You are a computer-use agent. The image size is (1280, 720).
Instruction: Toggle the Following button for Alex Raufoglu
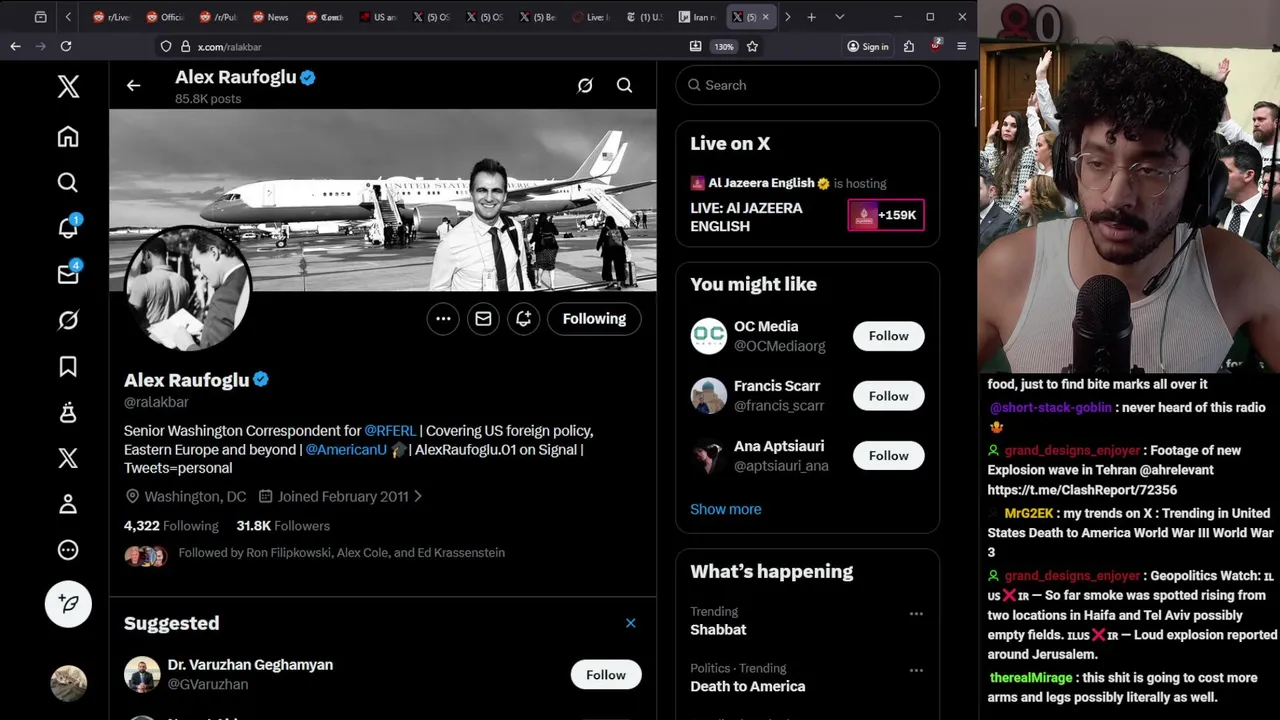click(x=594, y=319)
